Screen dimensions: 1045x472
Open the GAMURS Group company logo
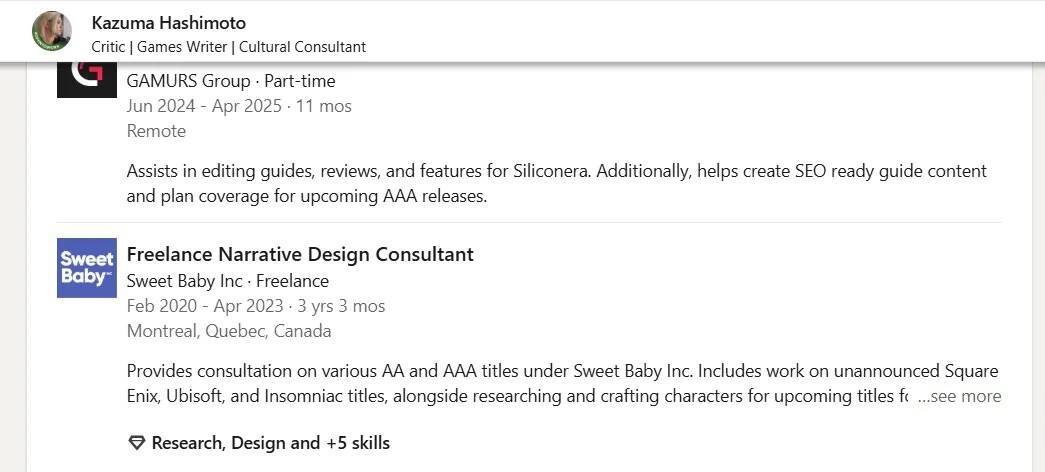86,78
